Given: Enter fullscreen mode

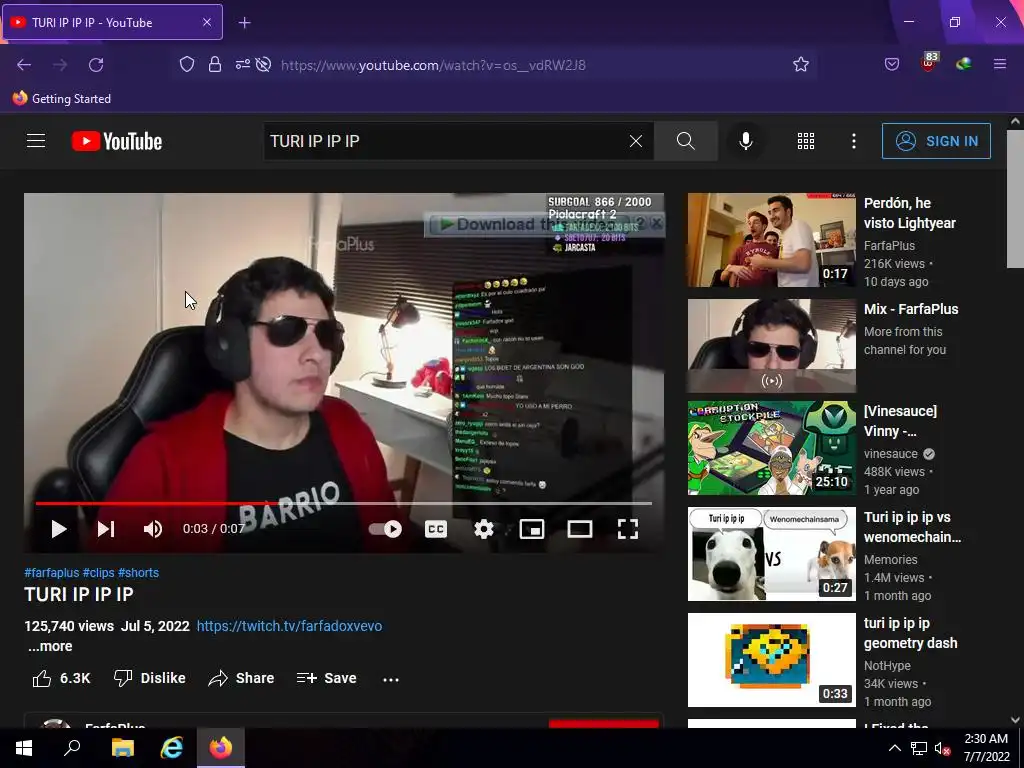Looking at the screenshot, I should (x=628, y=529).
